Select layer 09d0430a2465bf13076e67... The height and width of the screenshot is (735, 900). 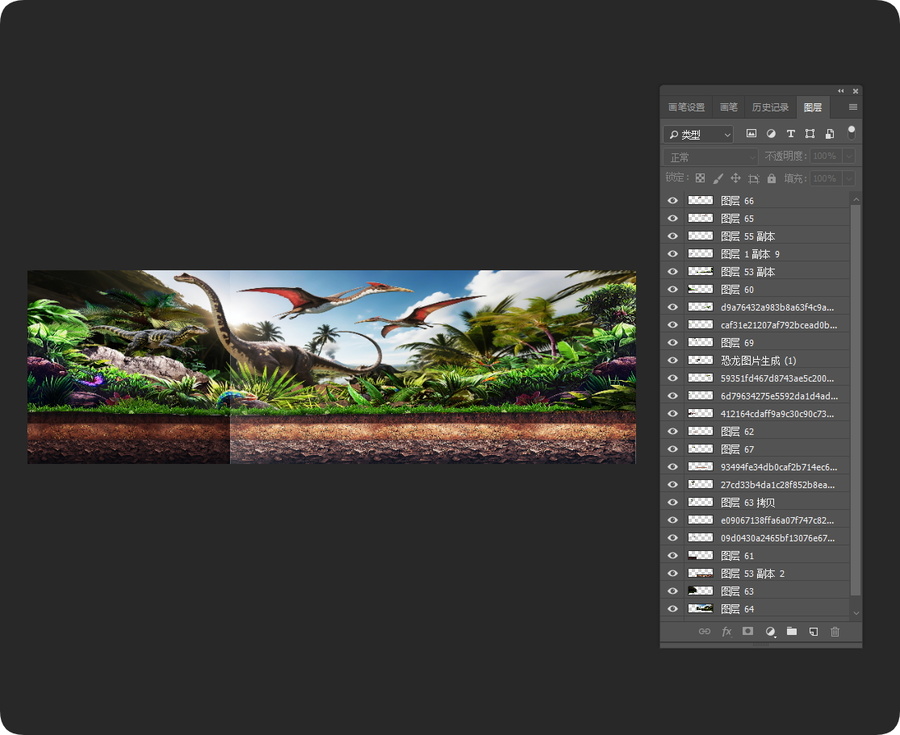point(755,538)
